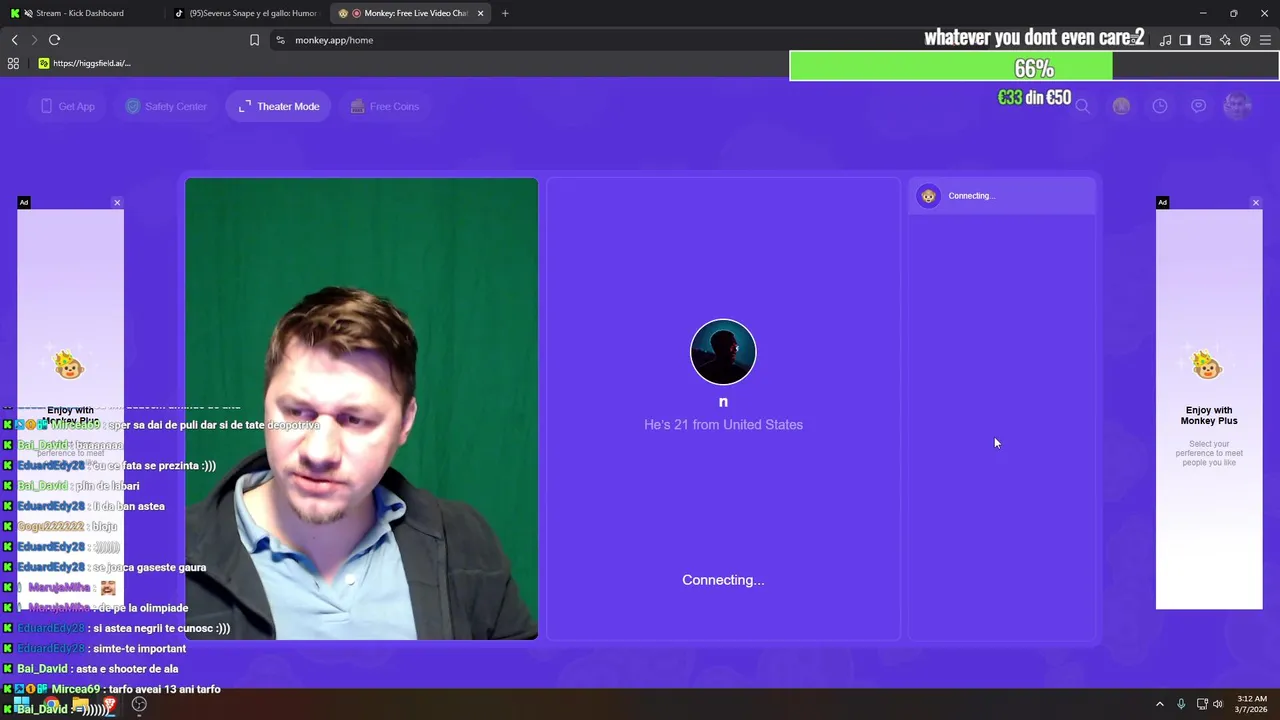Image resolution: width=1280 pixels, height=720 pixels.
Task: Click the Get App button
Action: tap(68, 106)
